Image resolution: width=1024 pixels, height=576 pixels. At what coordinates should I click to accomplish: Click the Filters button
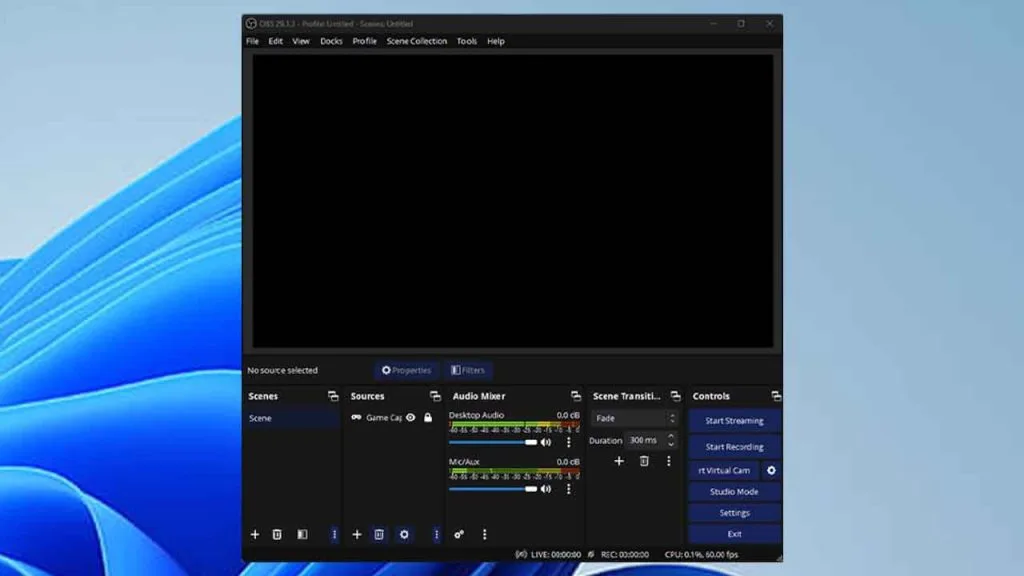click(x=468, y=370)
